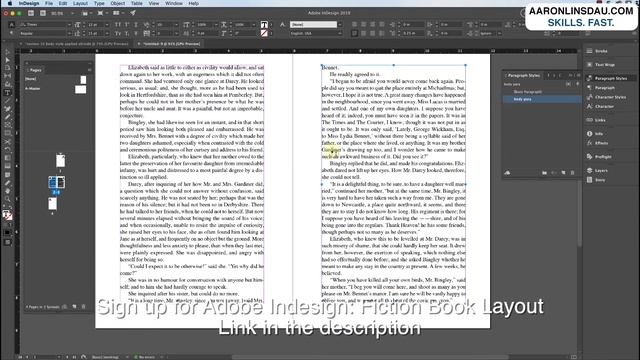This screenshot has width=640, height=360.
Task: Click the toolbox Fill and Stroke swatch
Action: click(x=7, y=215)
